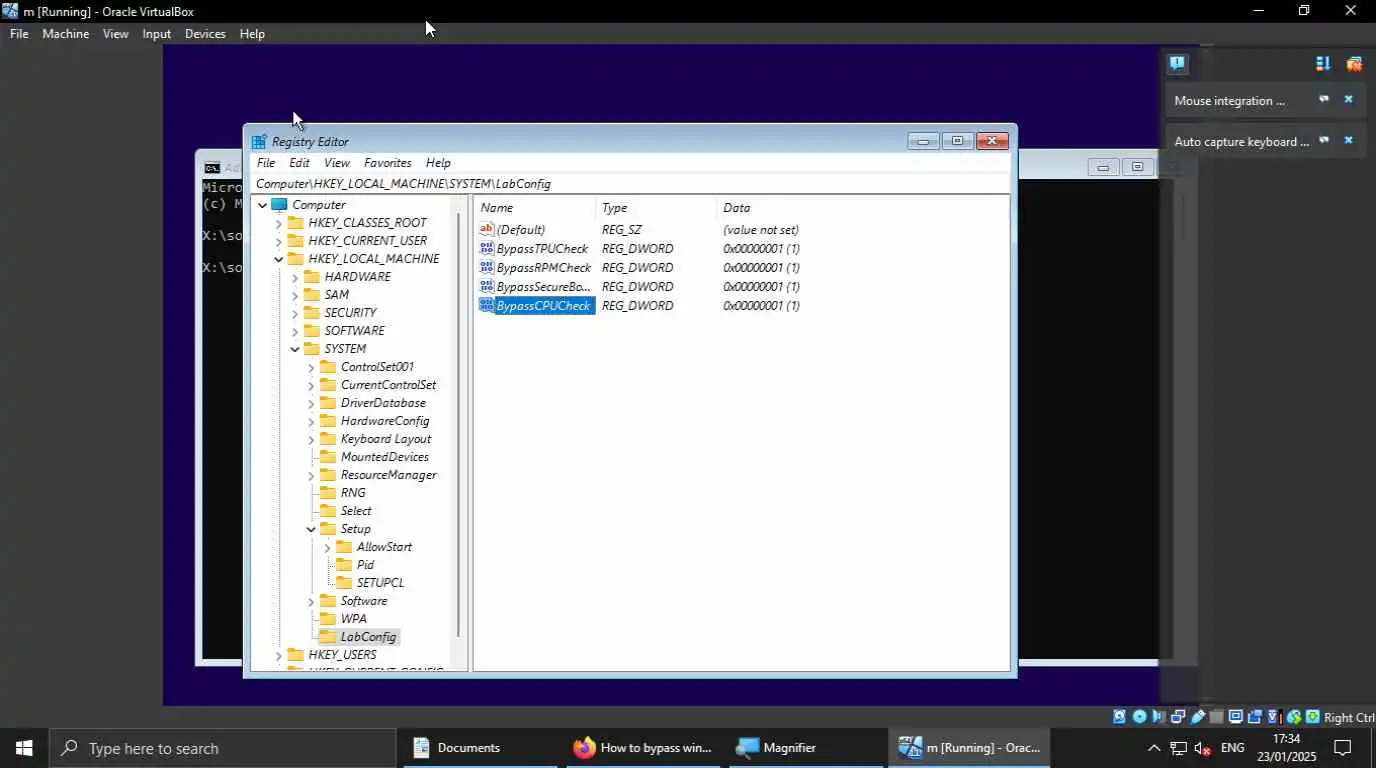Open Registry Editor File menu
Screen dimensions: 1376x768
pos(266,162)
